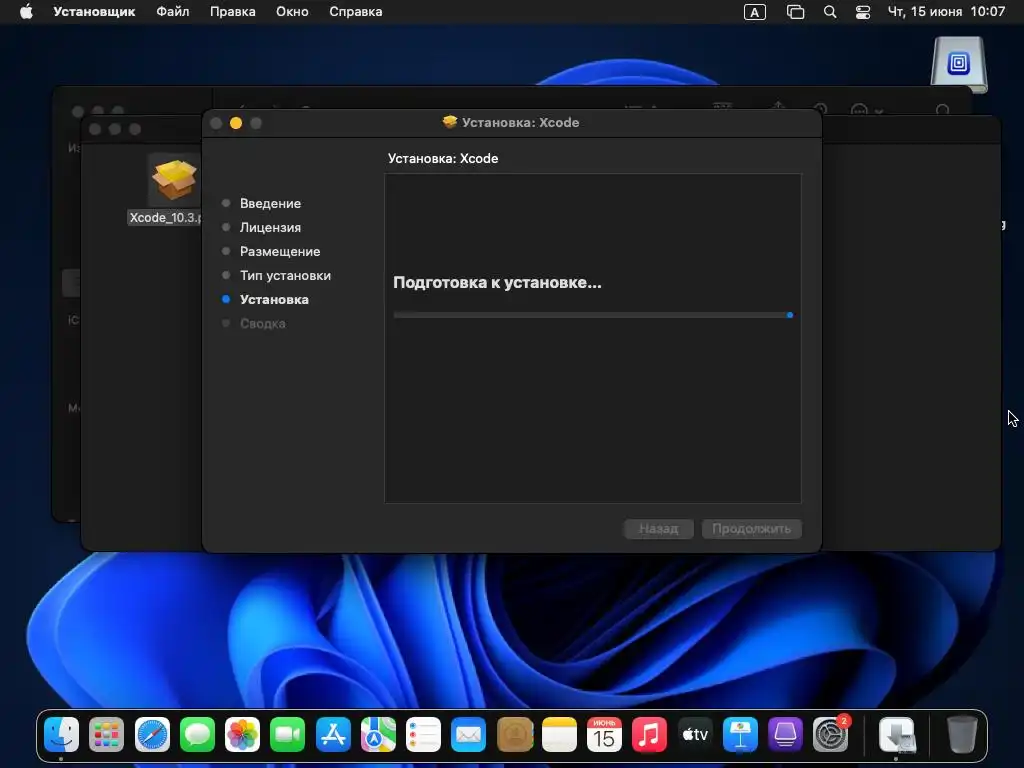The image size is (1024, 768).
Task: Minimize the Xcode installer window
Action: coord(236,123)
